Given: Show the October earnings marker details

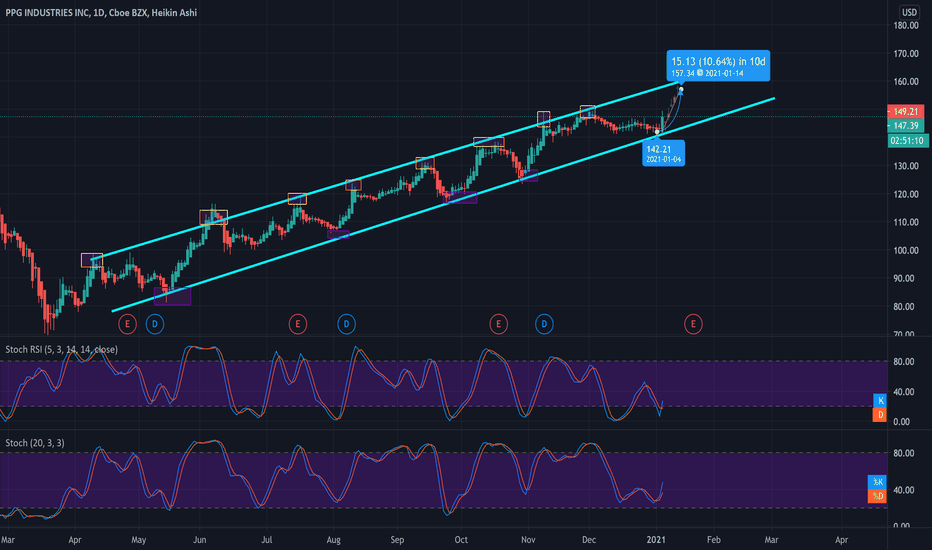Looking at the screenshot, I should (x=499, y=324).
